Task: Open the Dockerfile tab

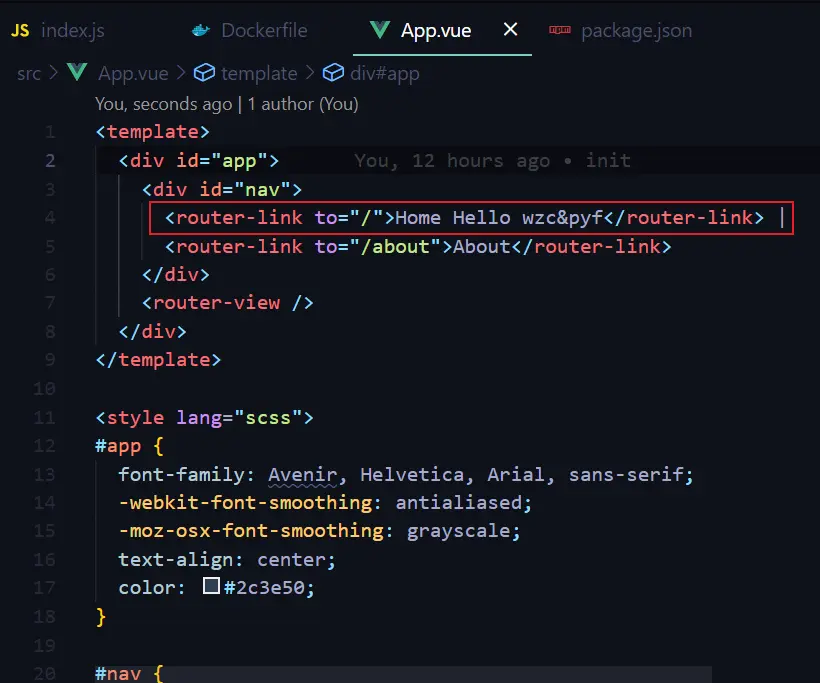Action: (264, 31)
